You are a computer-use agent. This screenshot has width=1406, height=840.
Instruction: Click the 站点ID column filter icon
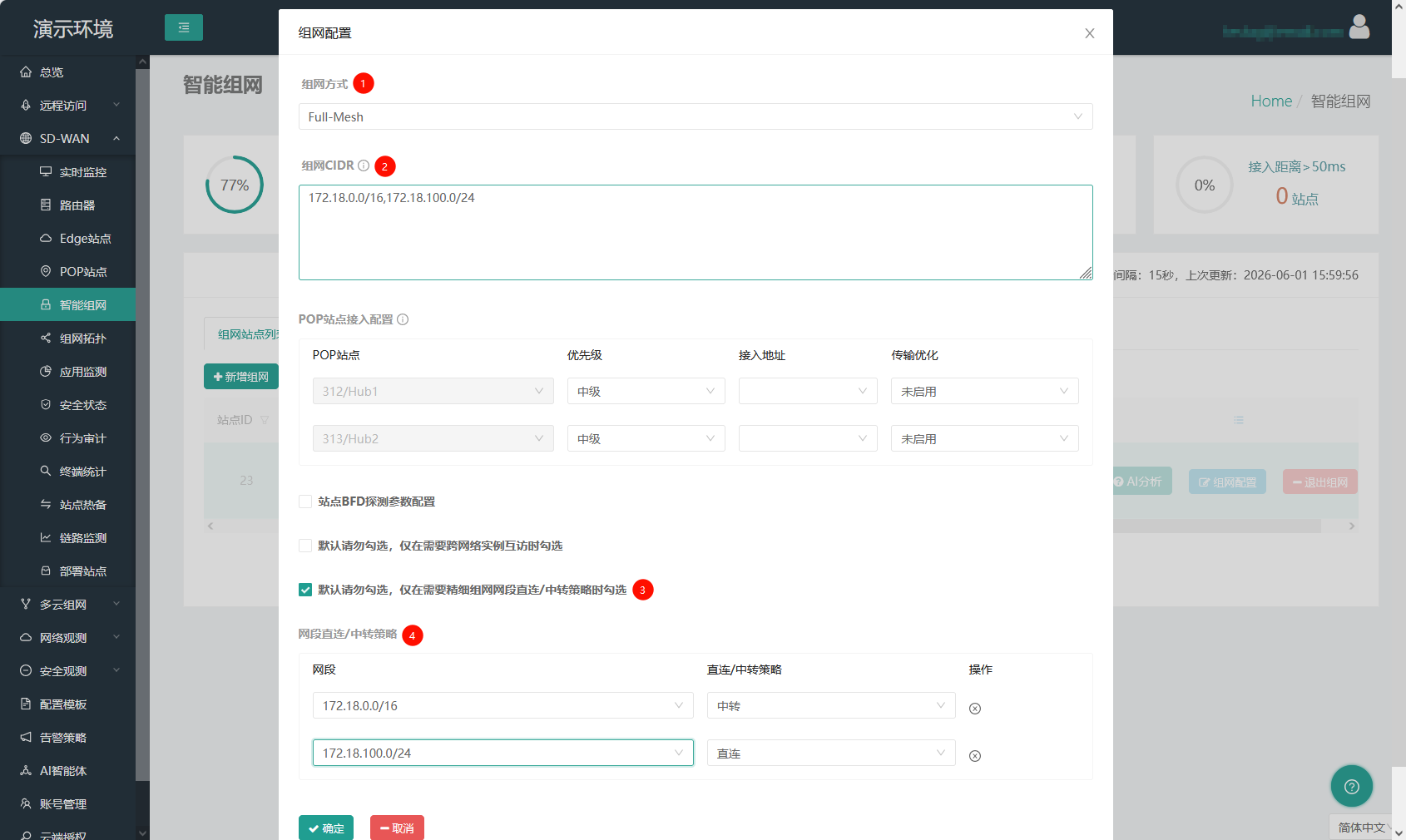coord(265,420)
